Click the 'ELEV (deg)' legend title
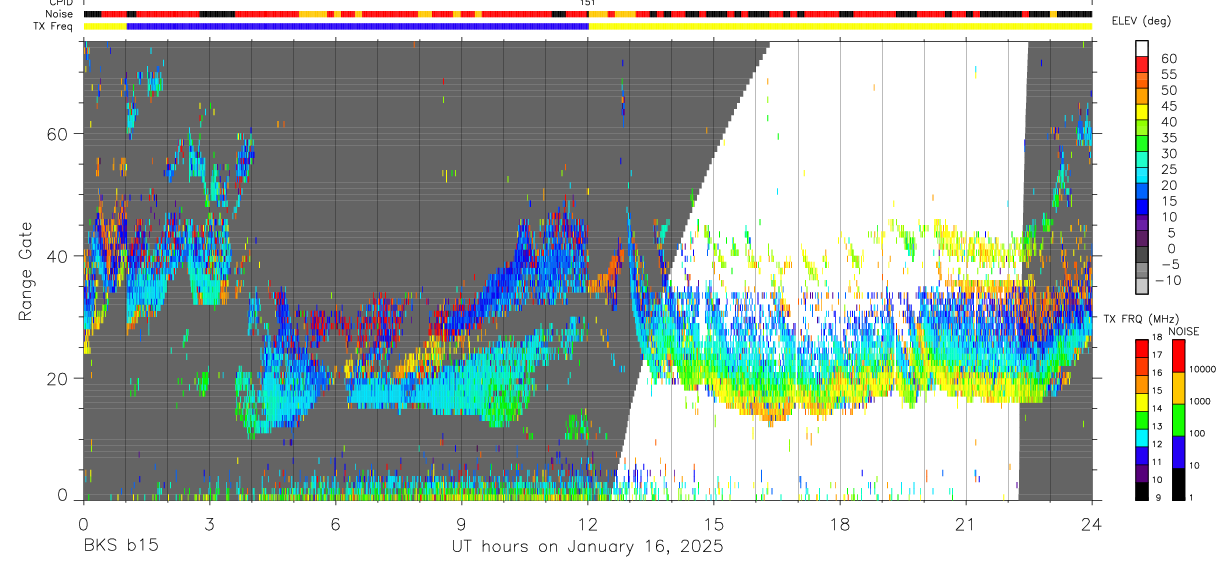1228x567 pixels. (1141, 21)
